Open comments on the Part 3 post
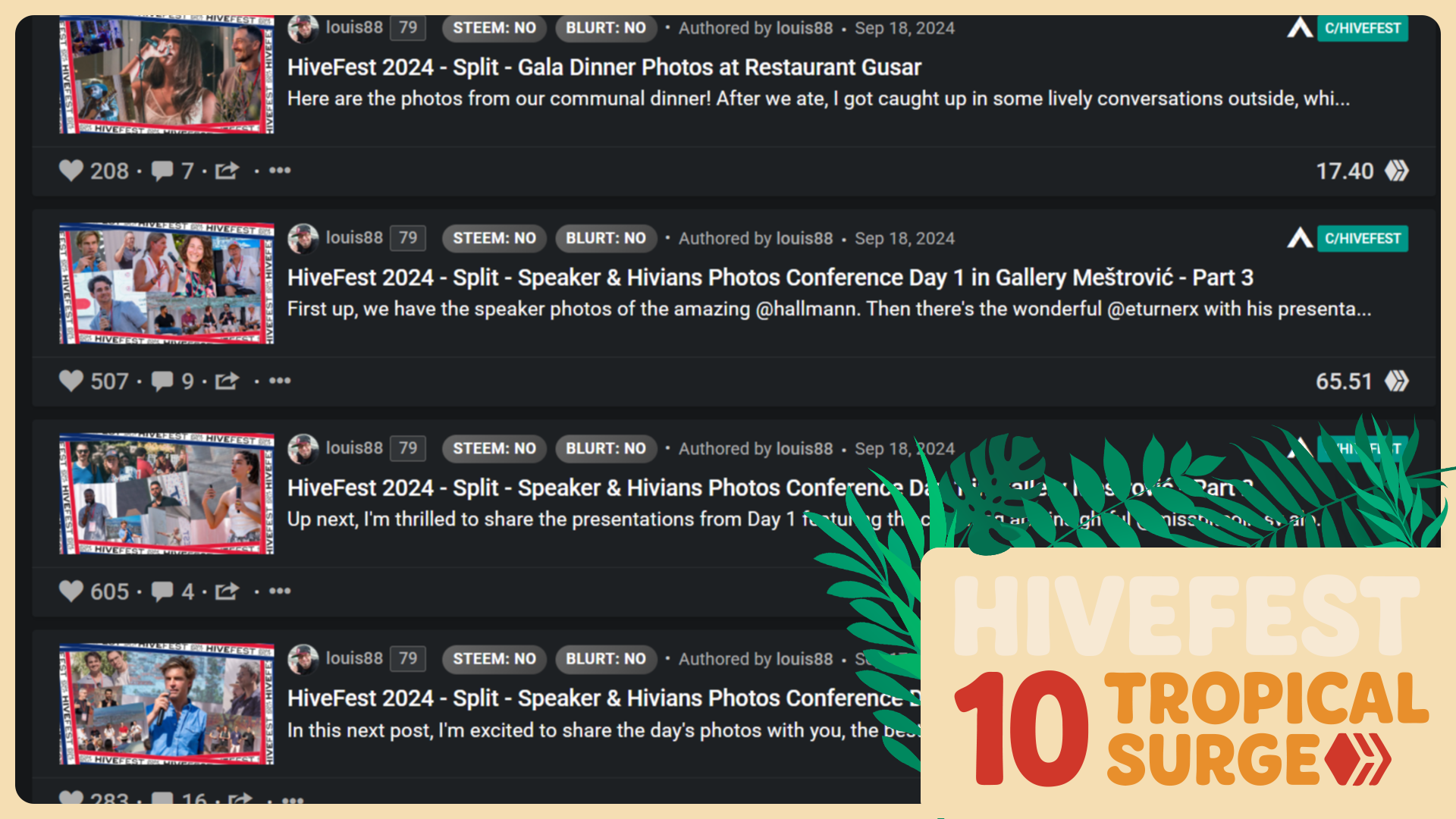The height and width of the screenshot is (819, 1456). click(x=162, y=381)
